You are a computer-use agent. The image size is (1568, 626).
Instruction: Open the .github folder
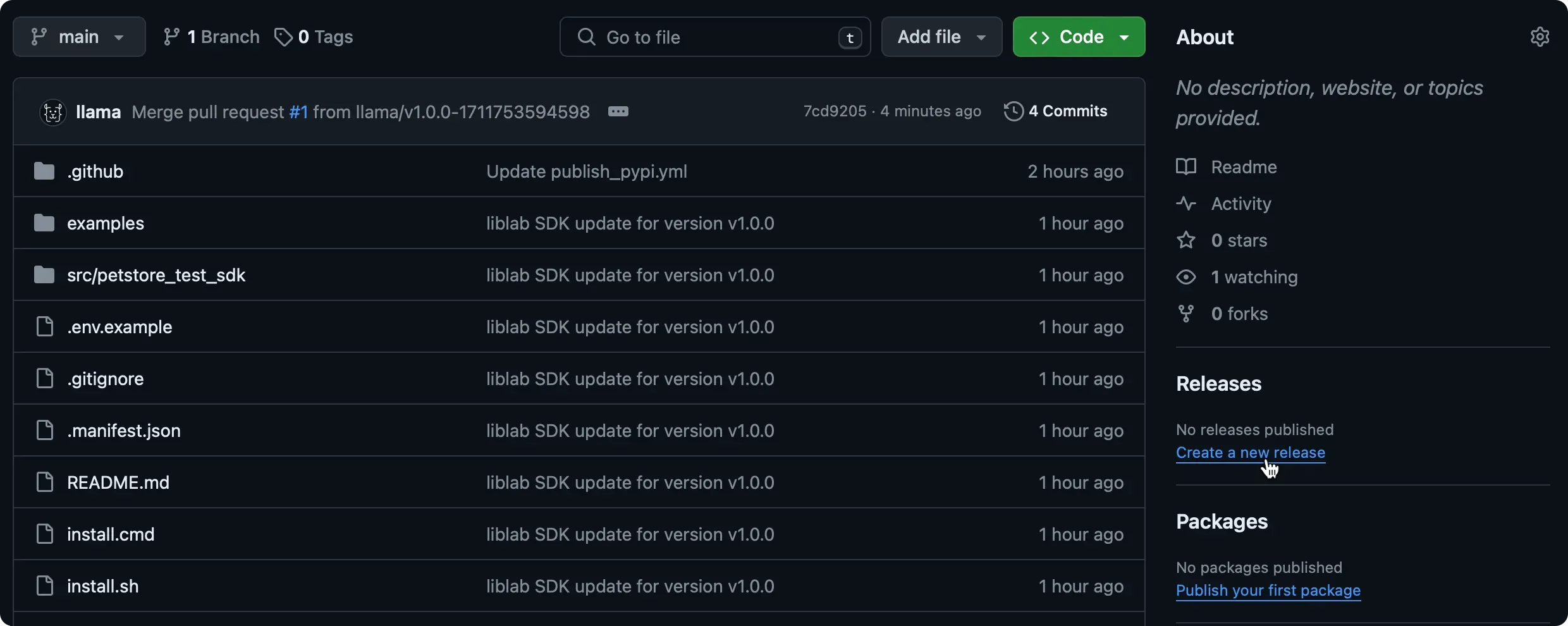pyautogui.click(x=95, y=171)
